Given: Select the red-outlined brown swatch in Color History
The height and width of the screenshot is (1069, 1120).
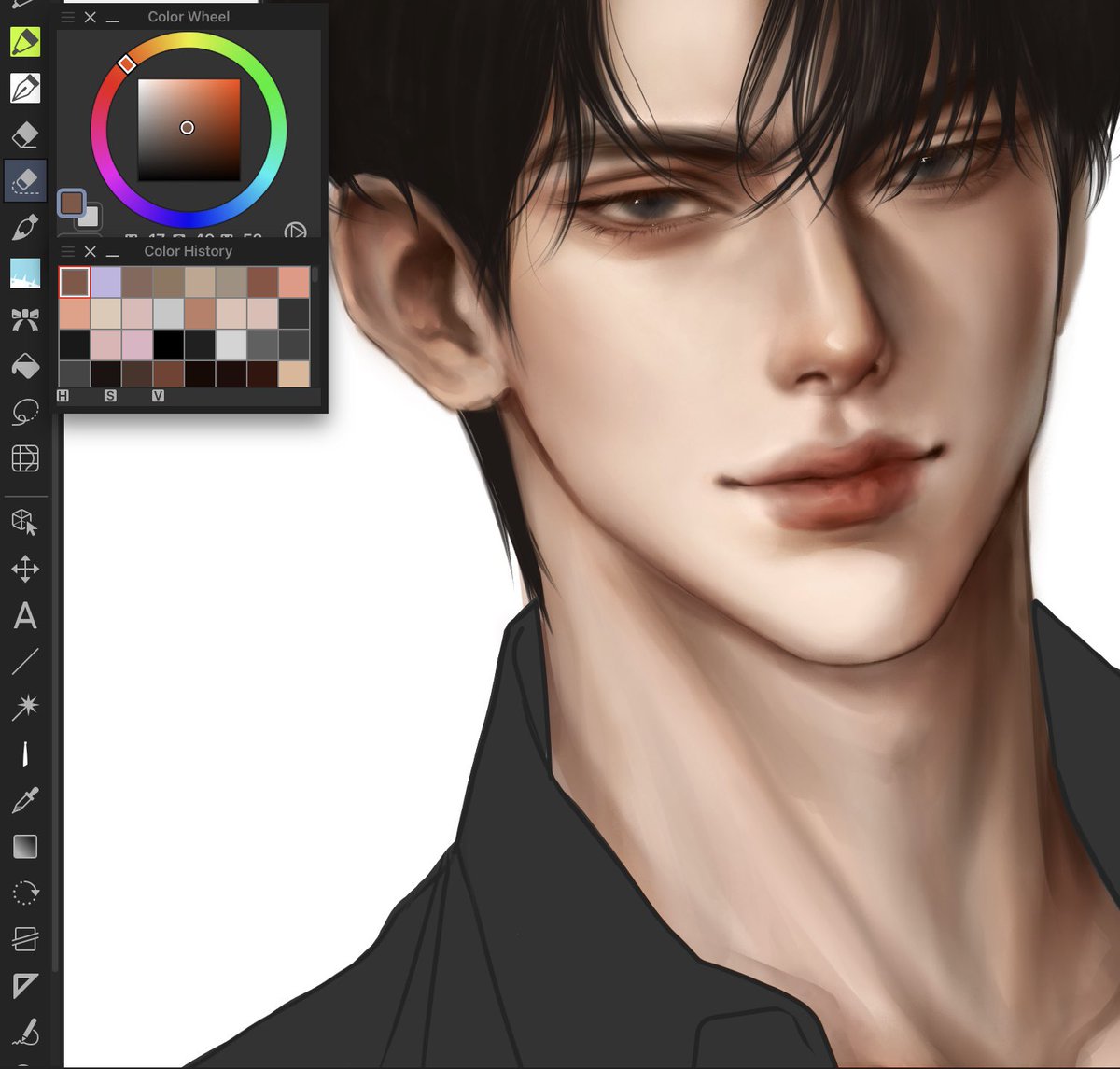Looking at the screenshot, I should click(x=74, y=281).
